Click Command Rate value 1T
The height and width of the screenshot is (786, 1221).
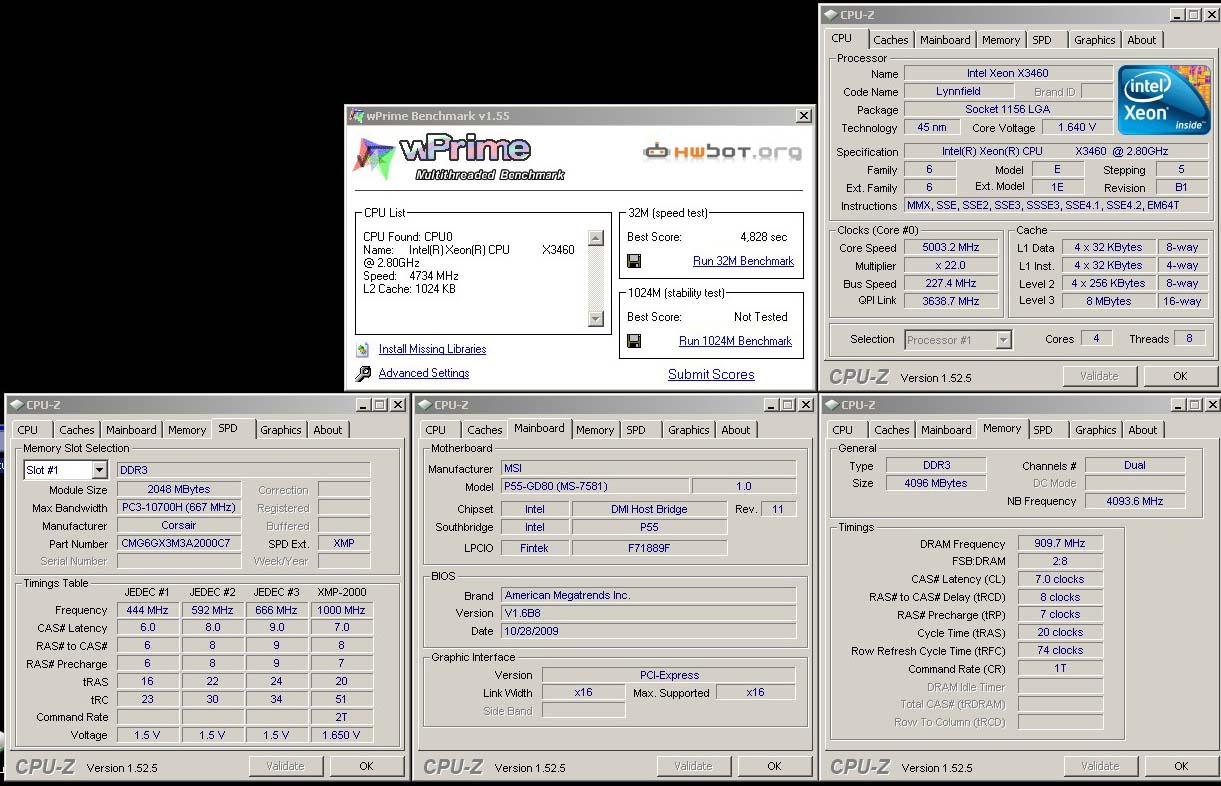(x=1060, y=669)
